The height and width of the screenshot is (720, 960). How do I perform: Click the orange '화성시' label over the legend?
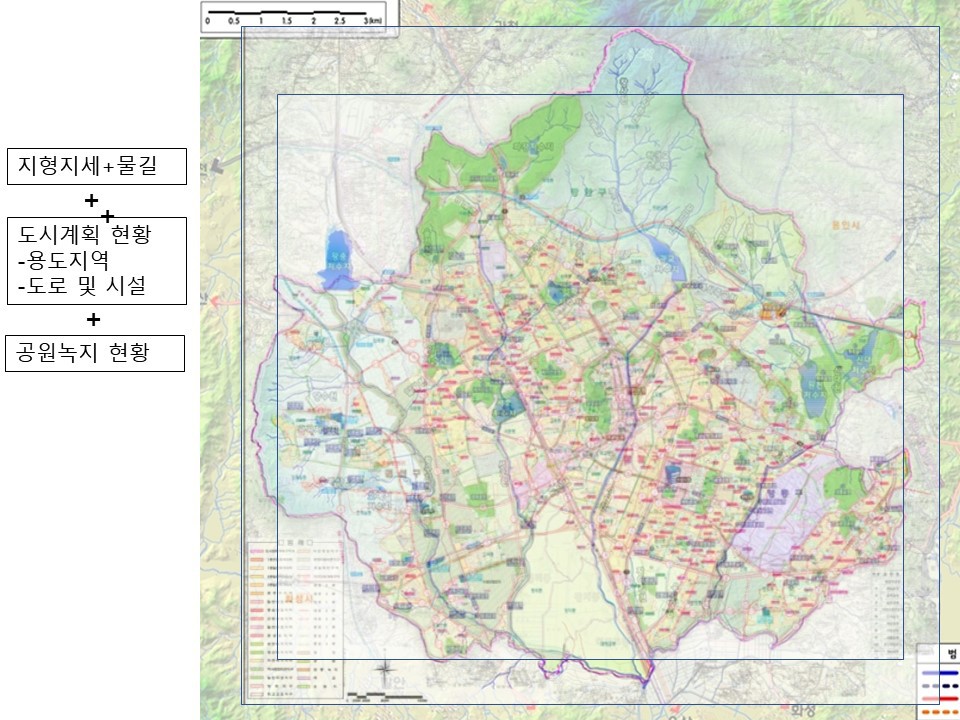[x=299, y=598]
